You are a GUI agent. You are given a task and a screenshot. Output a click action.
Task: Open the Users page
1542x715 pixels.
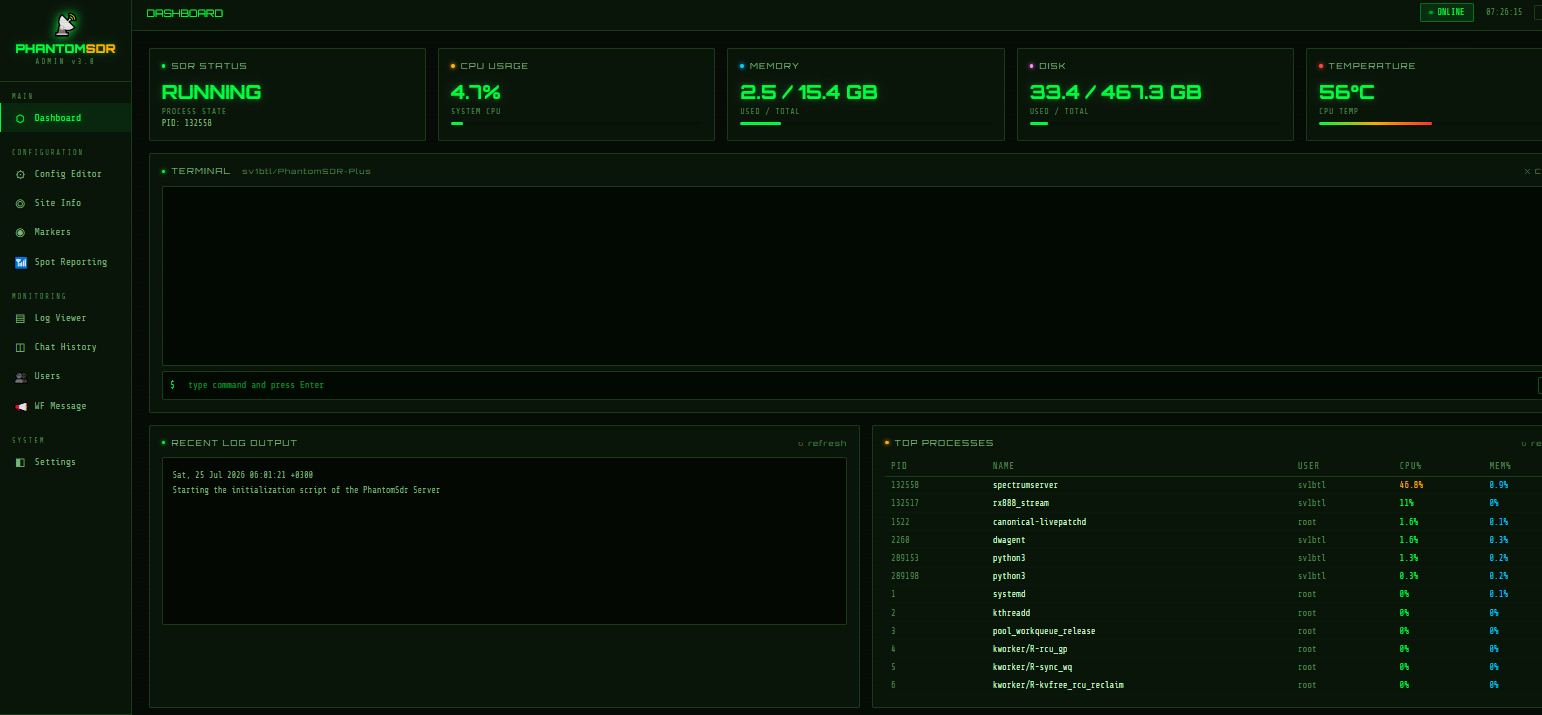click(65, 376)
